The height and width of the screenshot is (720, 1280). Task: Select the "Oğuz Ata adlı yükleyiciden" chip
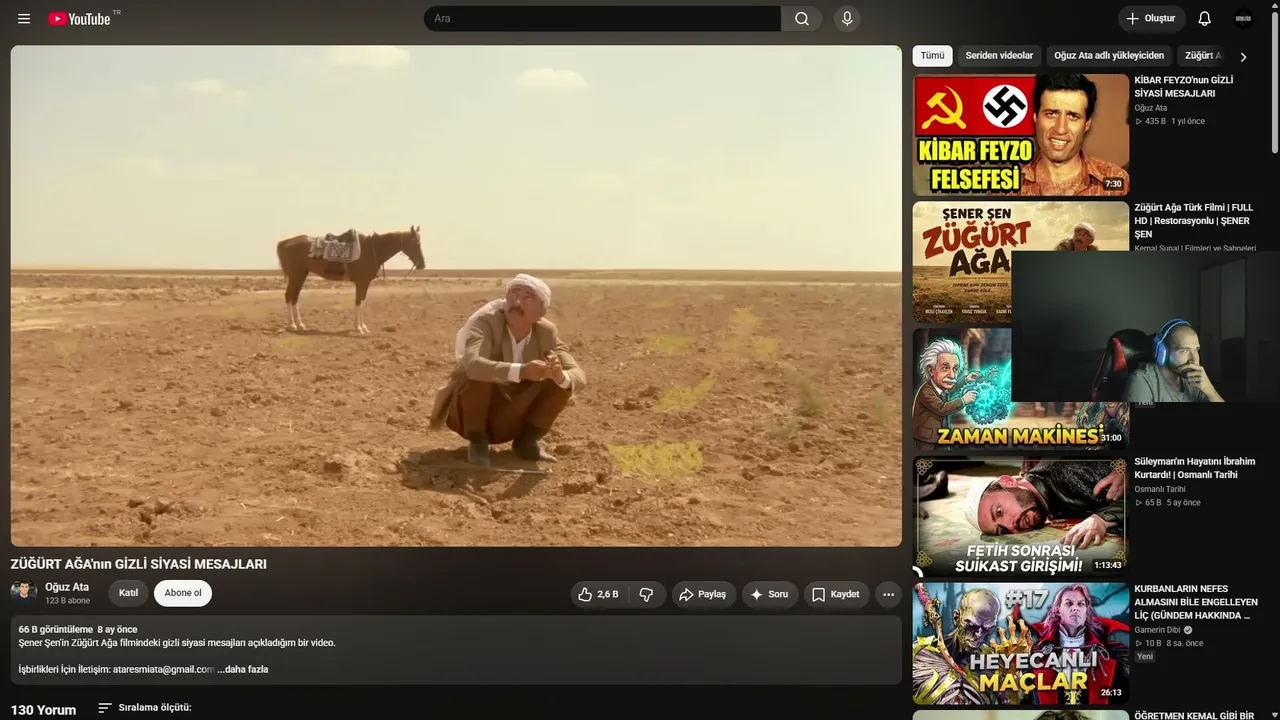pyautogui.click(x=1109, y=56)
